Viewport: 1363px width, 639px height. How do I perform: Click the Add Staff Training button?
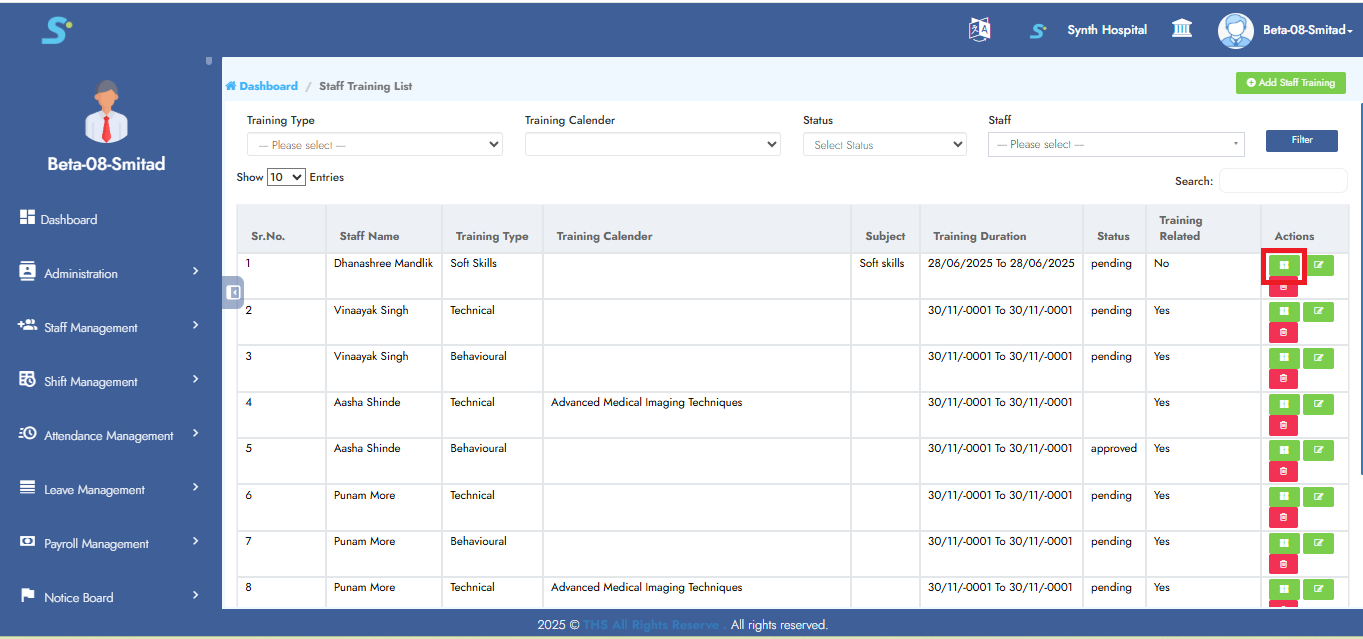(1290, 83)
